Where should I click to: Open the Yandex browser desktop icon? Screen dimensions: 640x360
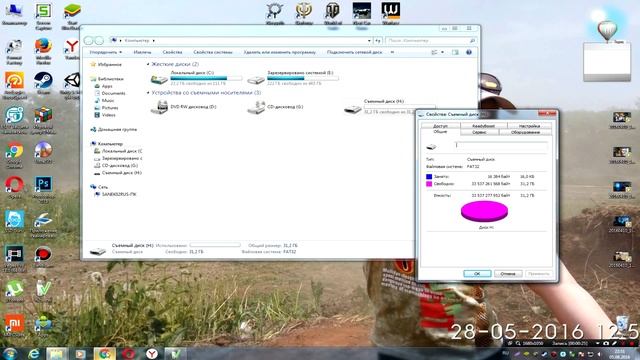(72, 49)
